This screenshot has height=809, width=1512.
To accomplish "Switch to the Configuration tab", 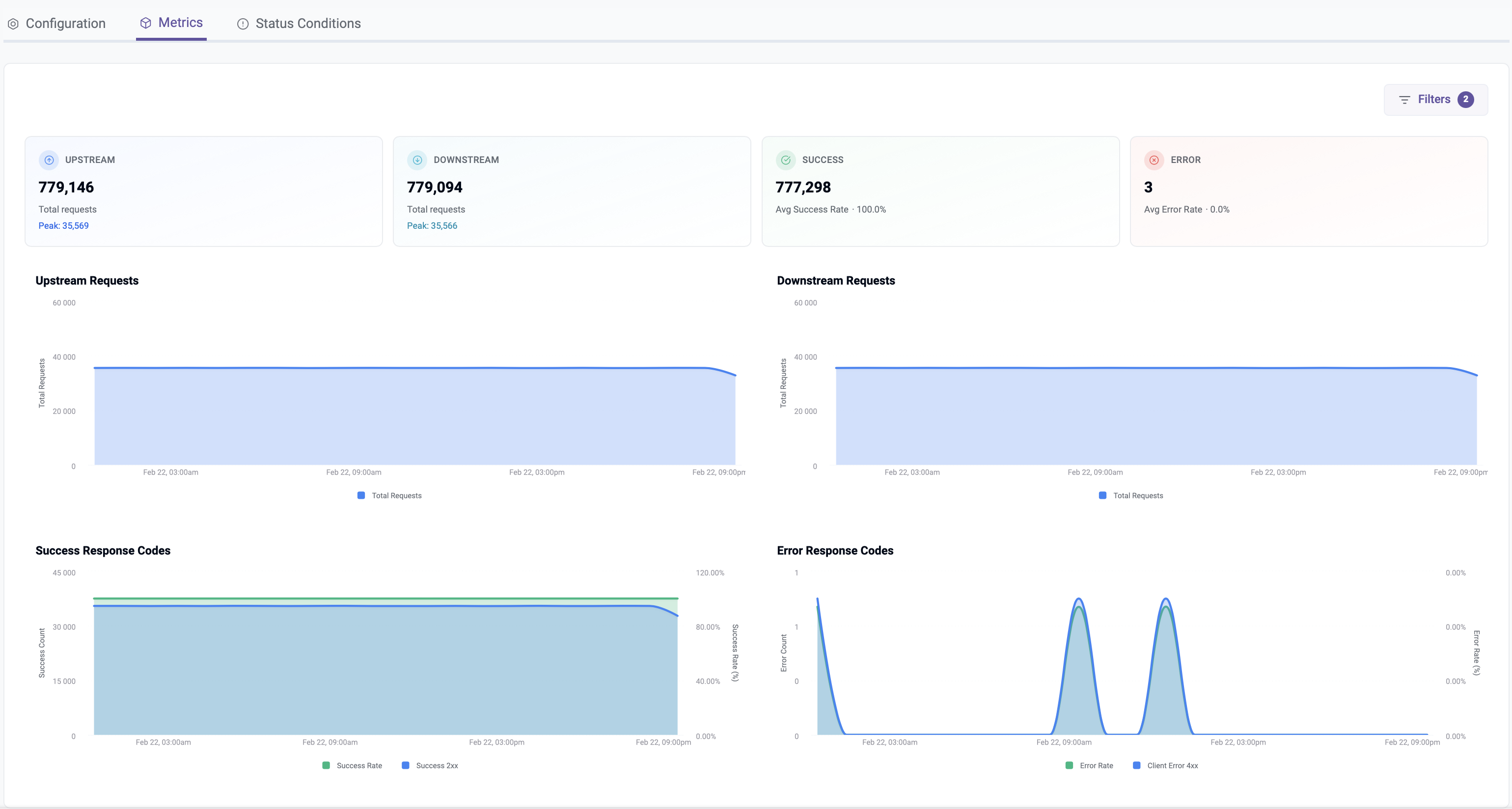I will point(65,24).
